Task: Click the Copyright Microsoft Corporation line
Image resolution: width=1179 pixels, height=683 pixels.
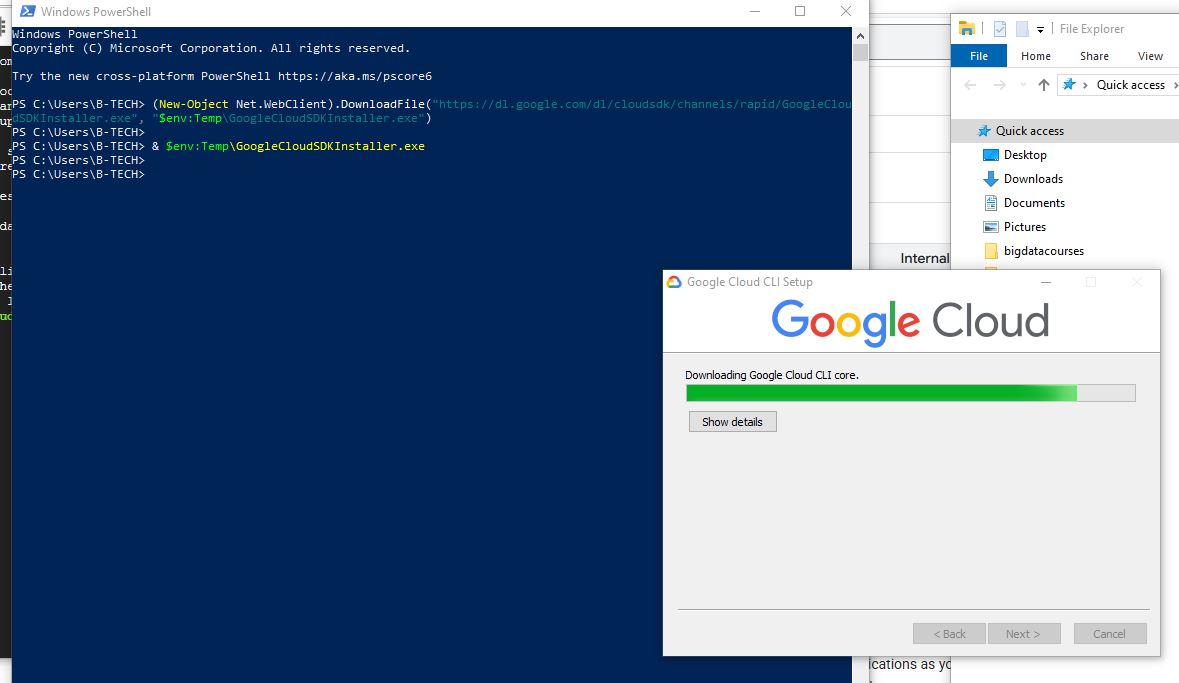Action: (x=211, y=48)
